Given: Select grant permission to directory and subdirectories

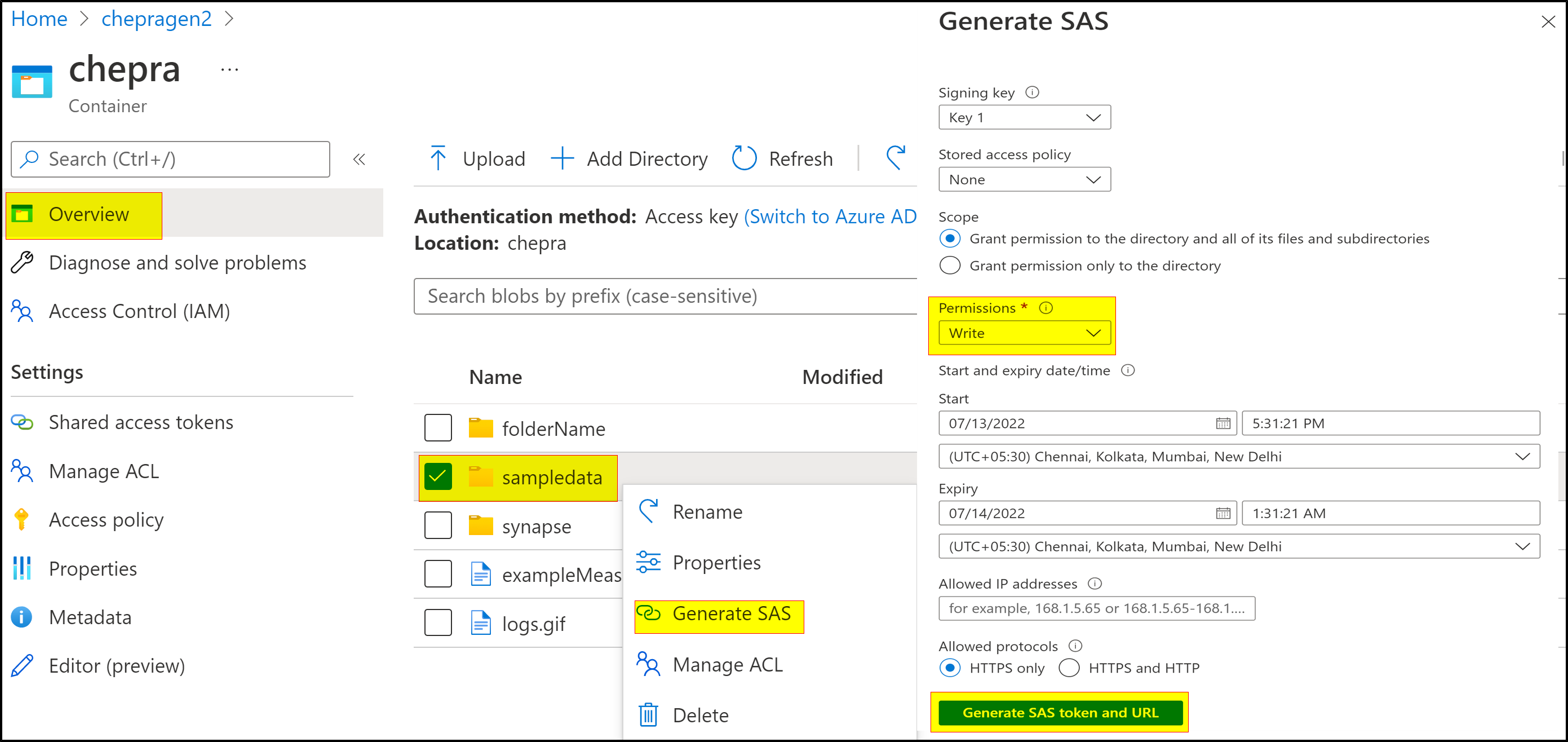Looking at the screenshot, I should pos(950,238).
